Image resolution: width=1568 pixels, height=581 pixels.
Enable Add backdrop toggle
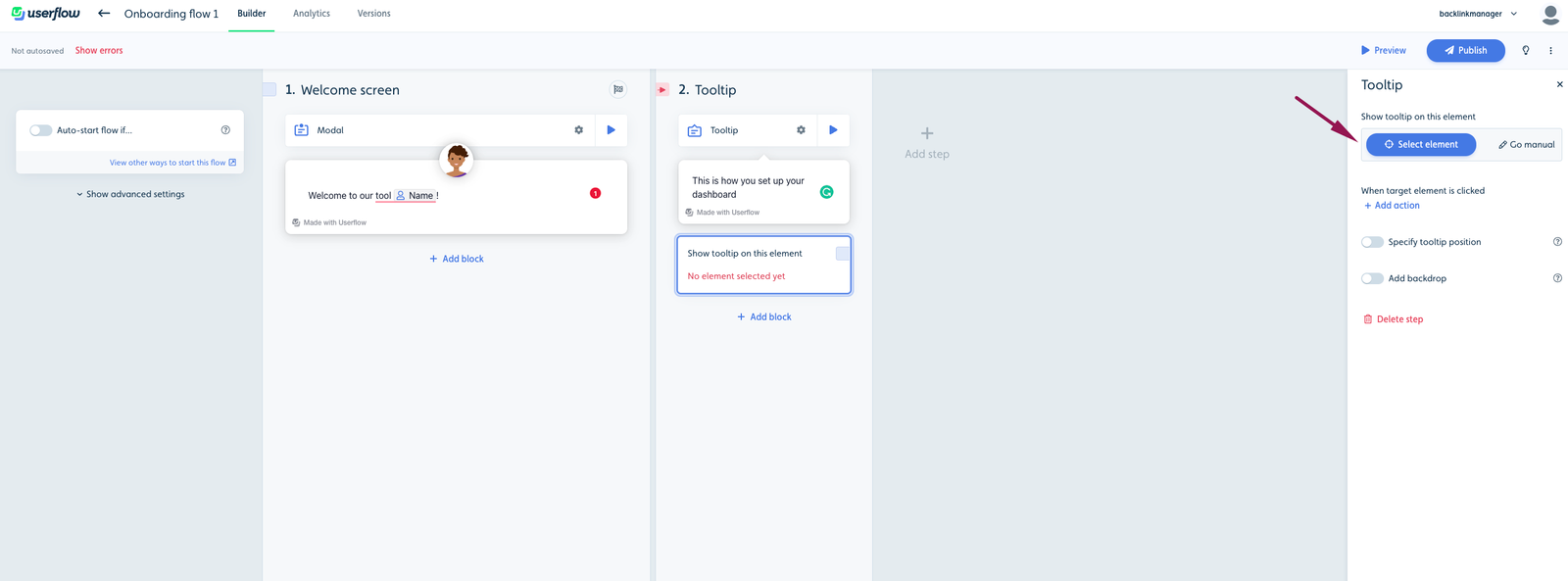pos(1372,278)
